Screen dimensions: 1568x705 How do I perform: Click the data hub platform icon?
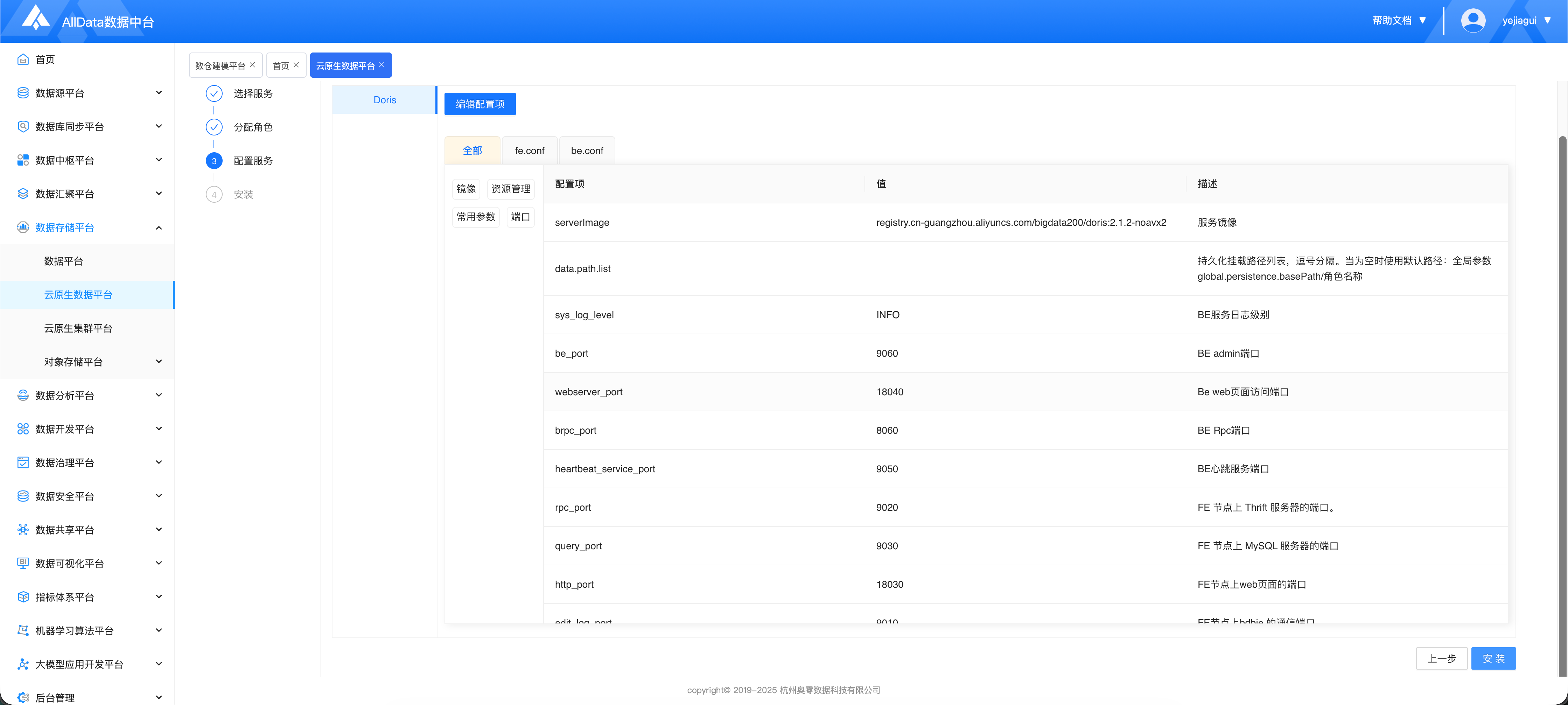coord(23,160)
